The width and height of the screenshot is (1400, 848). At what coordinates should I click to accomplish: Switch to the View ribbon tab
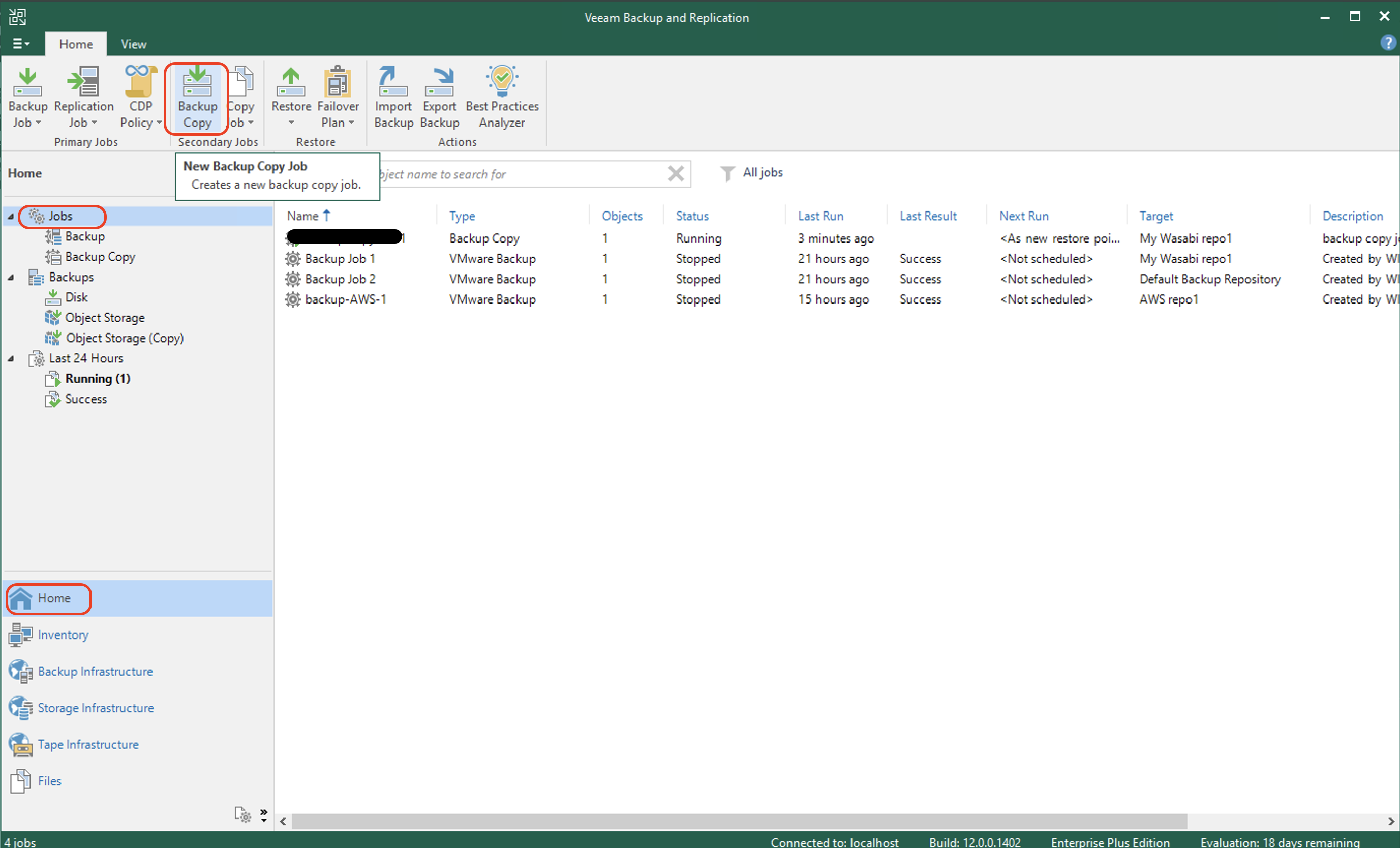(x=134, y=44)
